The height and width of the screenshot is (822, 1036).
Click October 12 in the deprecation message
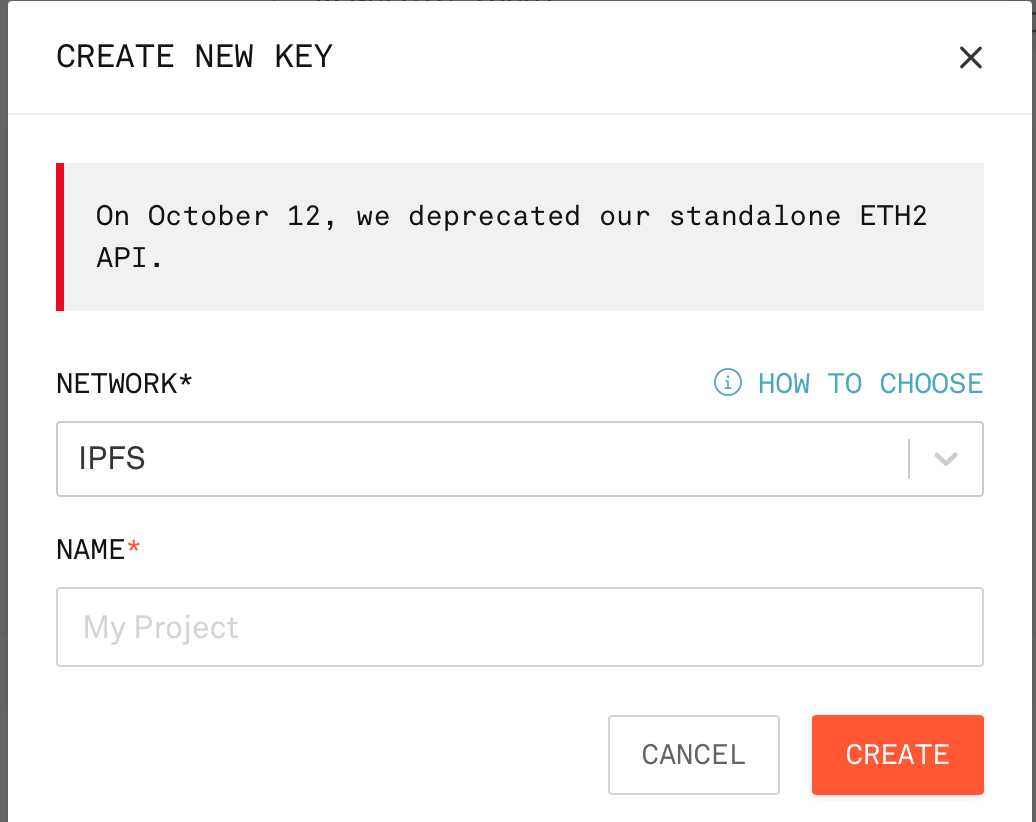pos(235,217)
